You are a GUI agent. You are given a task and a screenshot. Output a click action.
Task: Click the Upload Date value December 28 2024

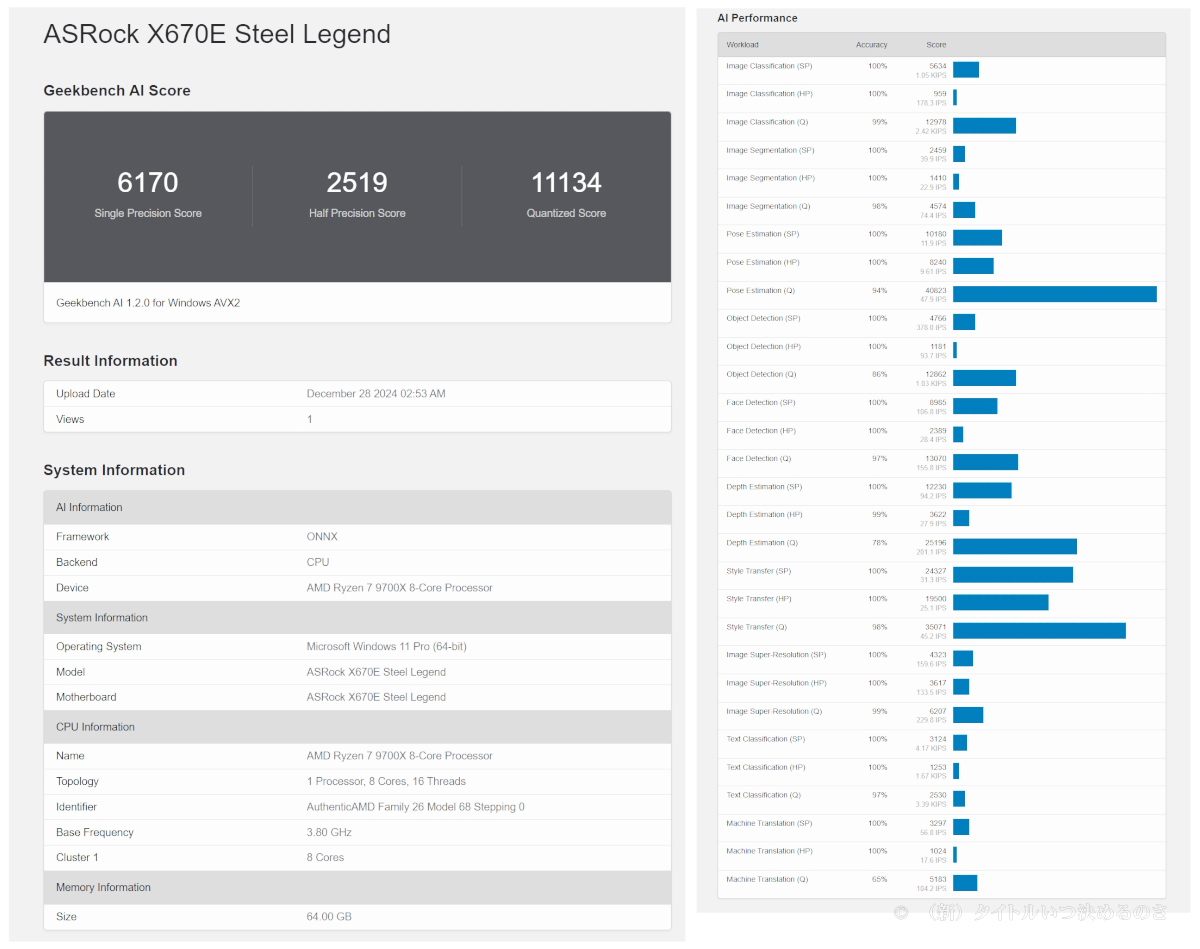[376, 394]
